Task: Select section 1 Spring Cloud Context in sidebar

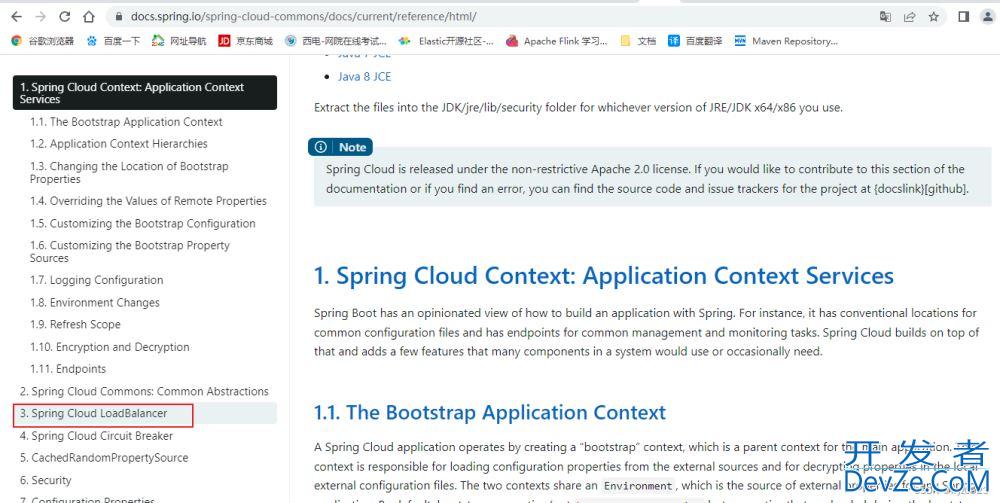Action: pyautogui.click(x=145, y=93)
